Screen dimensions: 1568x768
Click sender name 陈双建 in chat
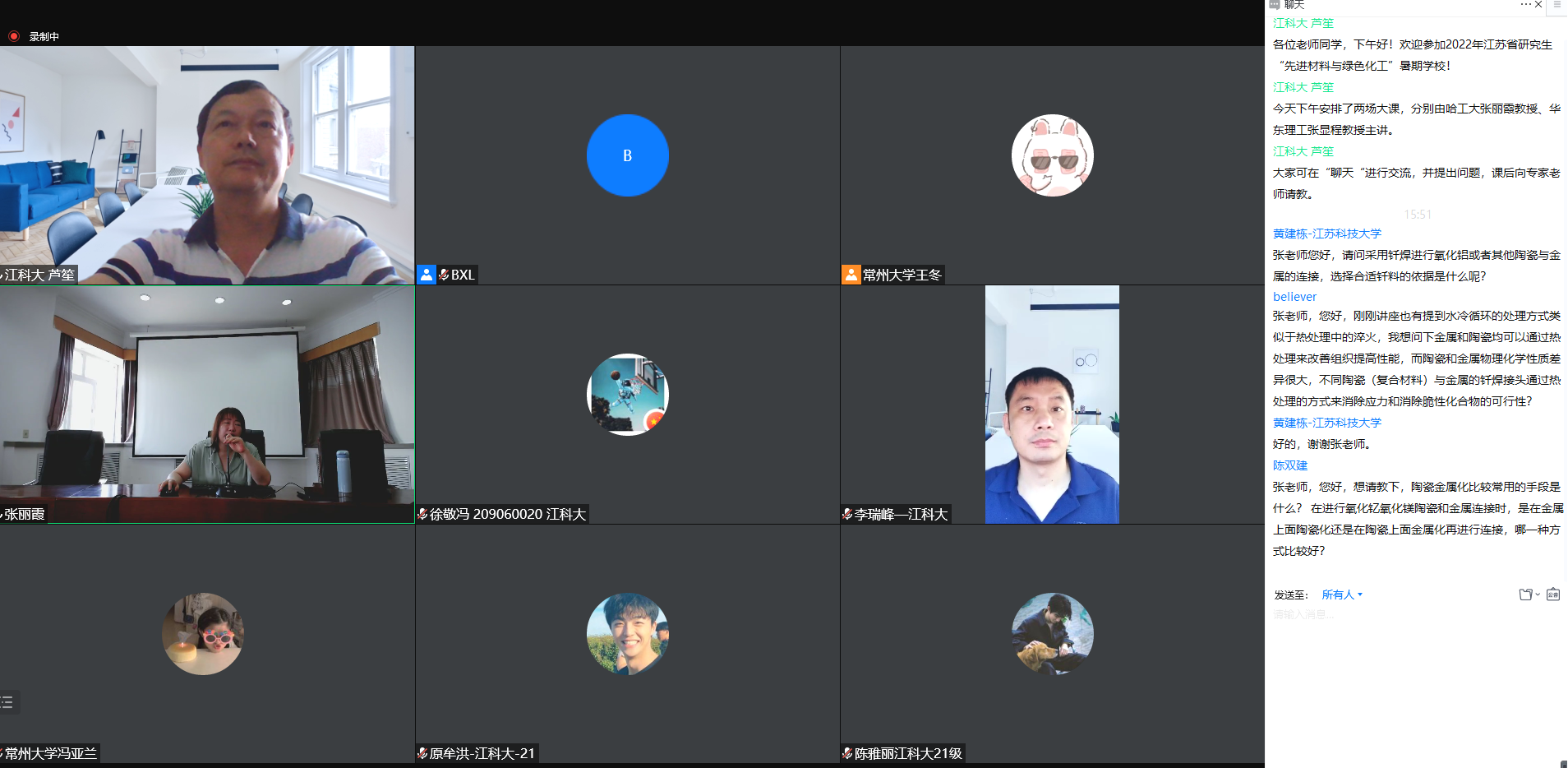pyautogui.click(x=1290, y=465)
